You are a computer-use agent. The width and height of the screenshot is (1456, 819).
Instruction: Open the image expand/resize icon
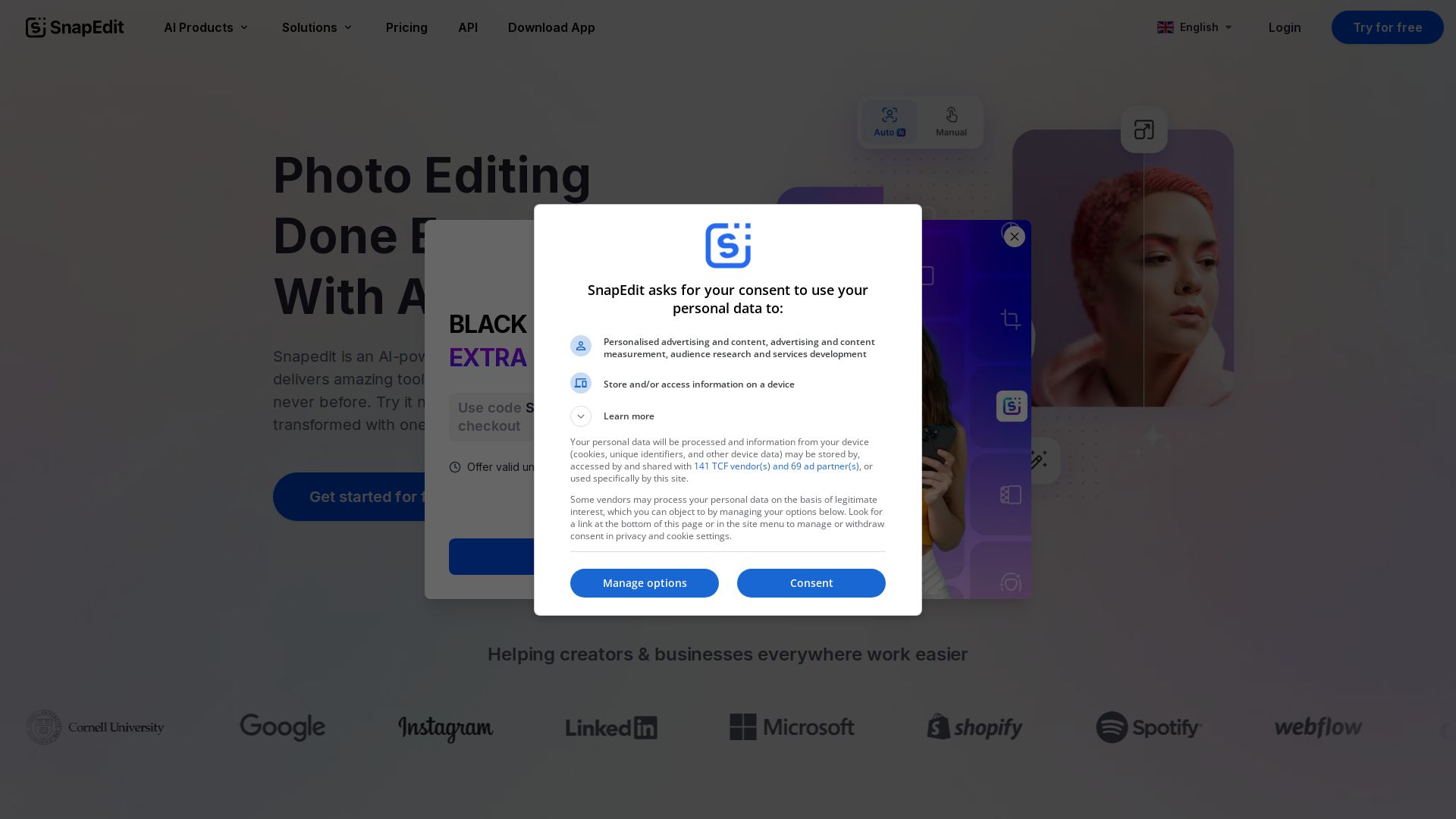click(x=1144, y=130)
